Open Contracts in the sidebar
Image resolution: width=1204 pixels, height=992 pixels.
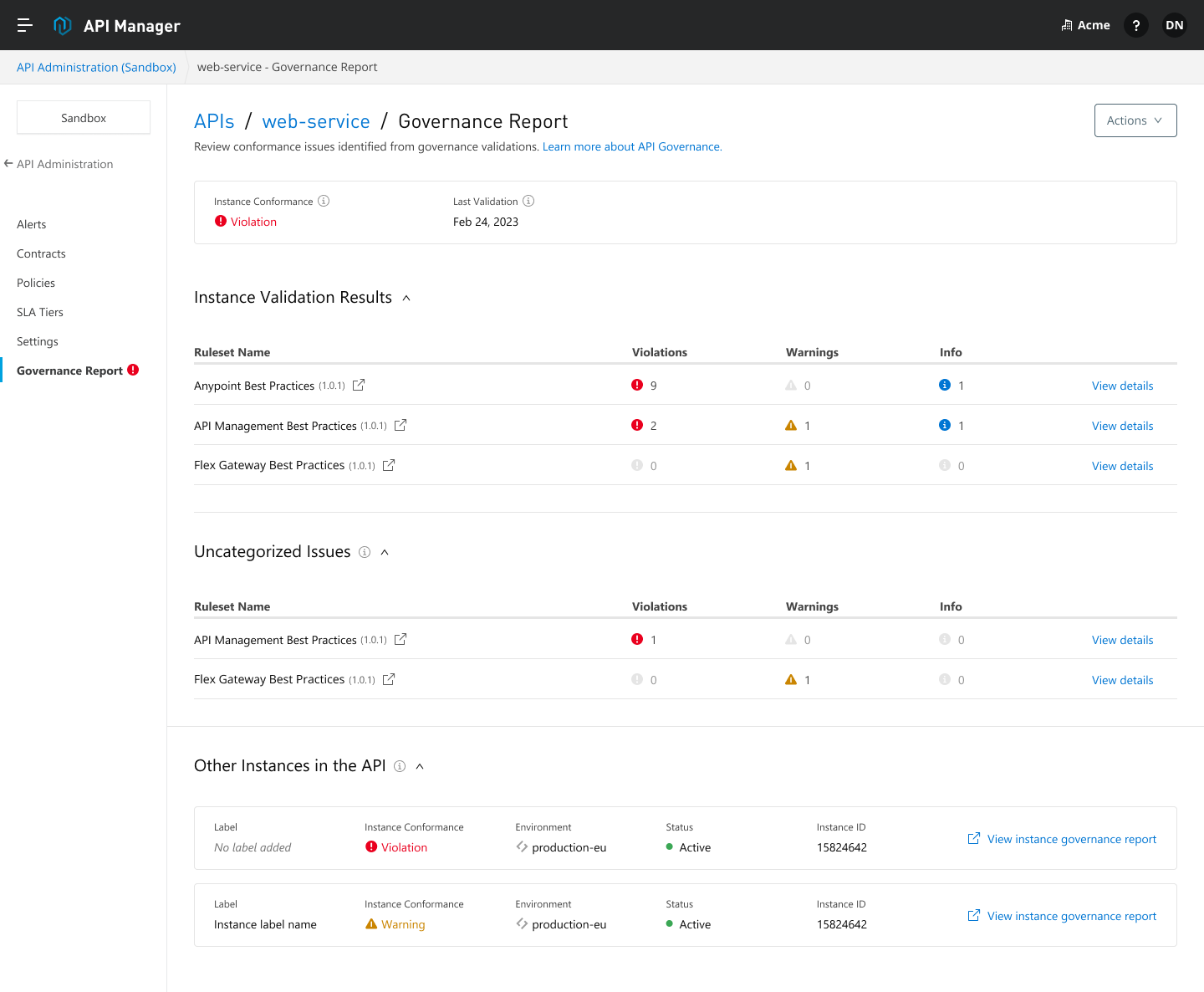coord(41,253)
